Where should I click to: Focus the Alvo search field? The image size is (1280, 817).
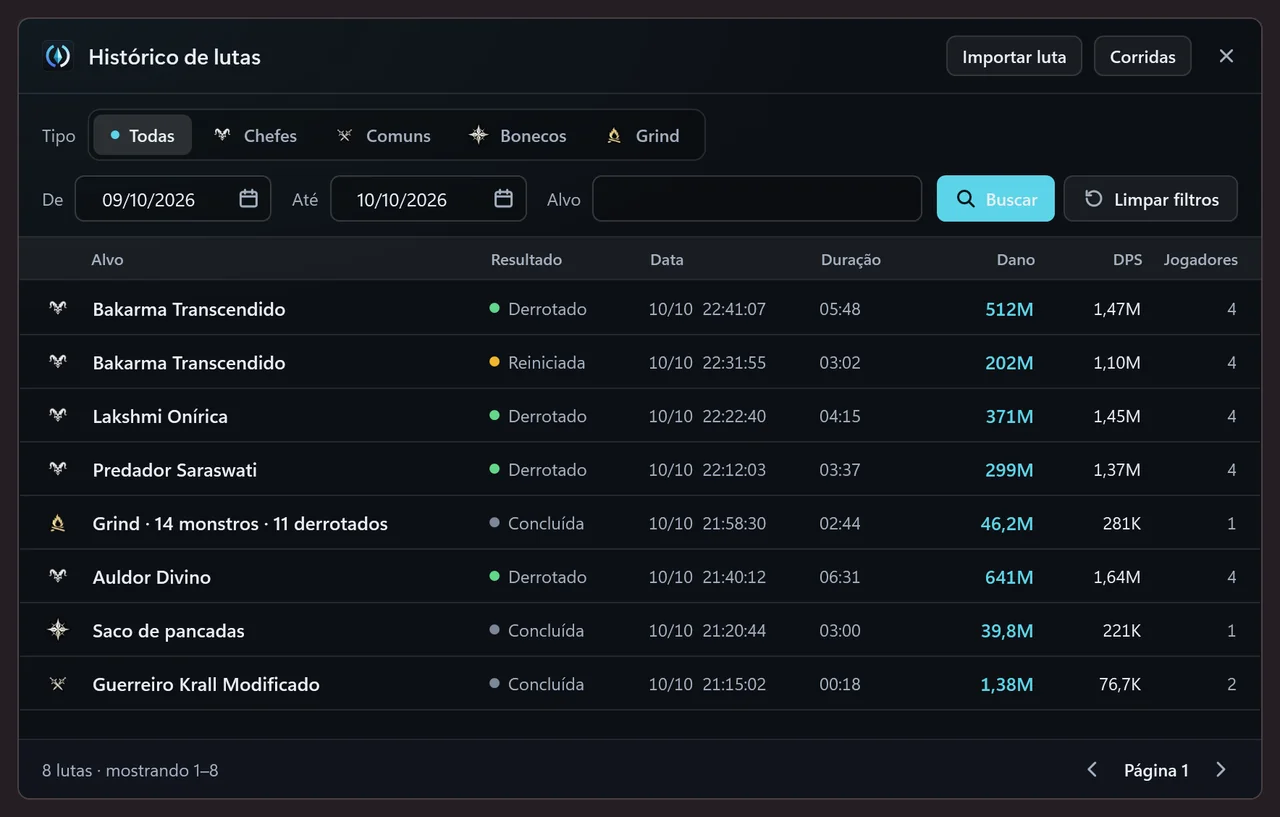click(757, 199)
